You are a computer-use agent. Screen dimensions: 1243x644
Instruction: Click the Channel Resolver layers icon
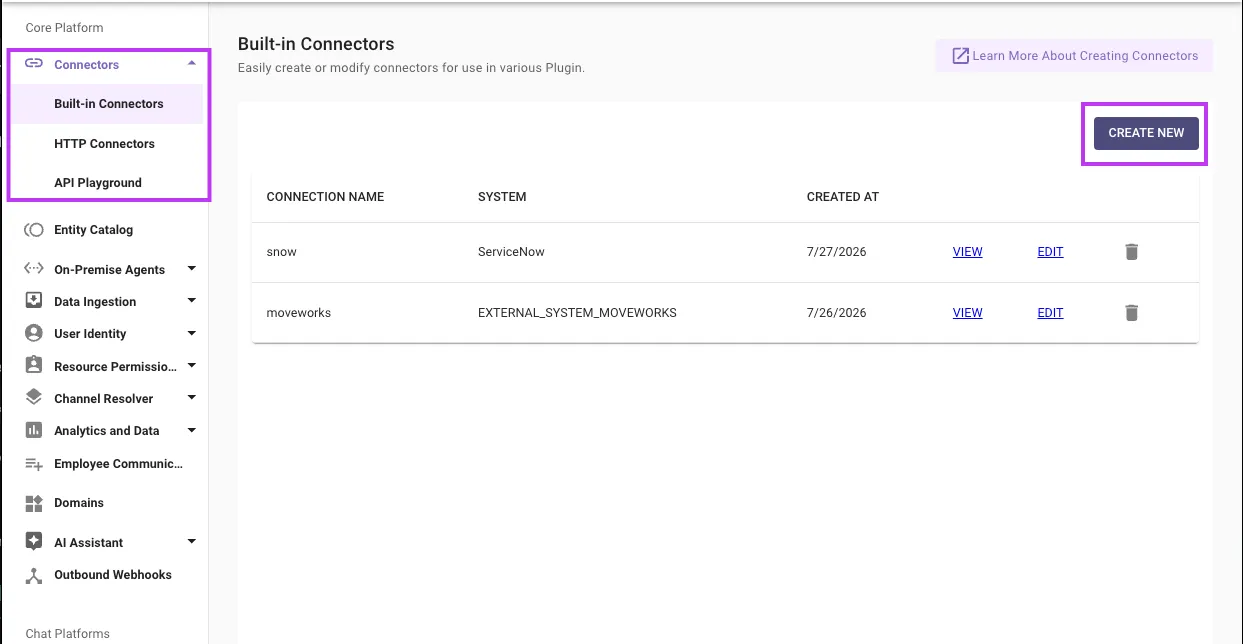pyautogui.click(x=34, y=398)
